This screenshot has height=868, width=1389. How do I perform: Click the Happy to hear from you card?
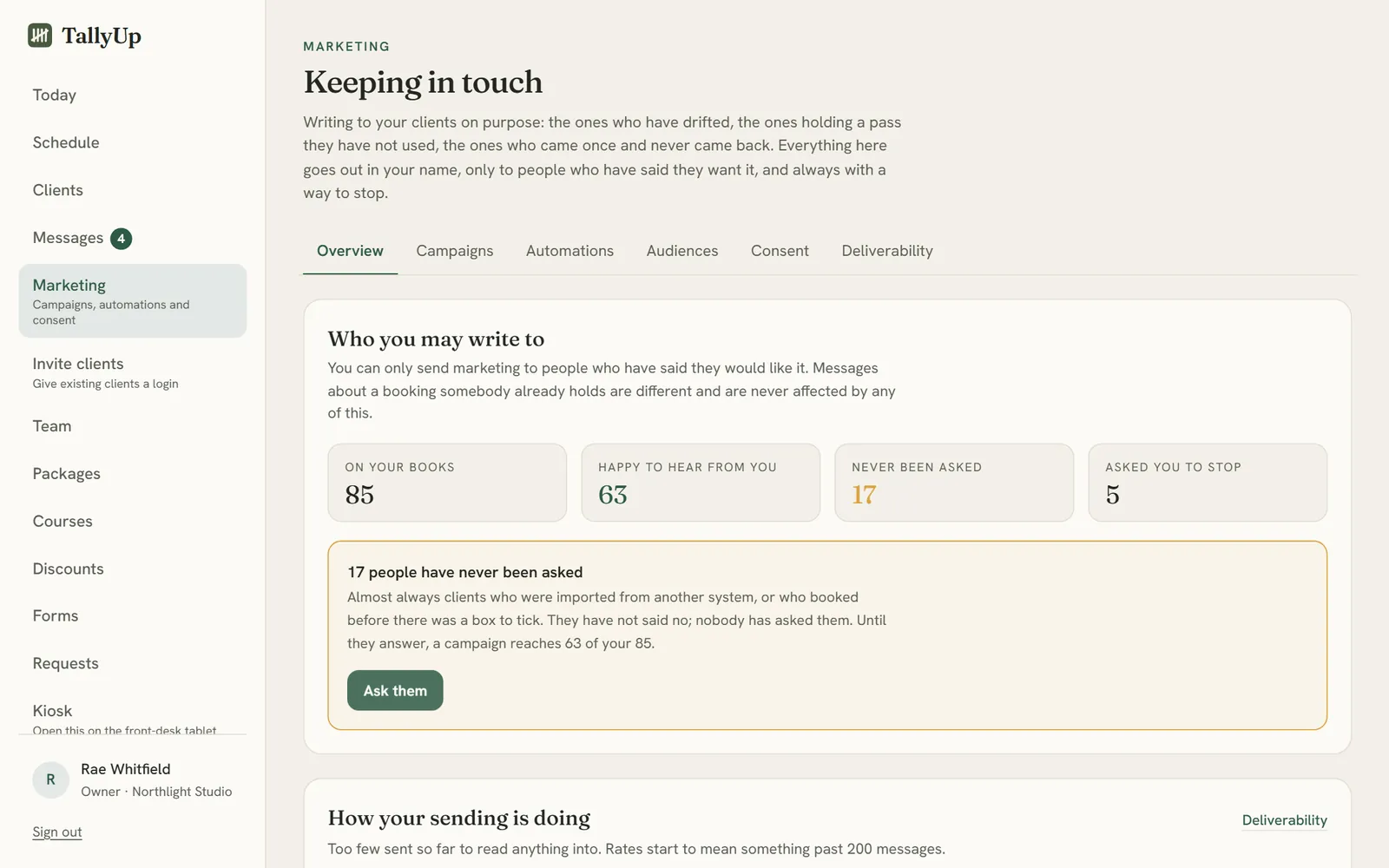(701, 483)
